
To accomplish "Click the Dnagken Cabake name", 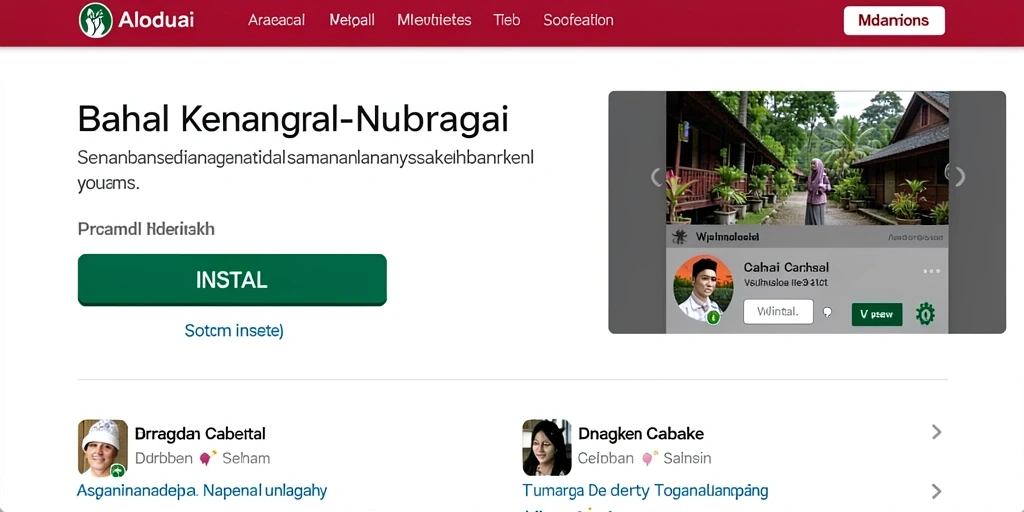I will point(641,434).
